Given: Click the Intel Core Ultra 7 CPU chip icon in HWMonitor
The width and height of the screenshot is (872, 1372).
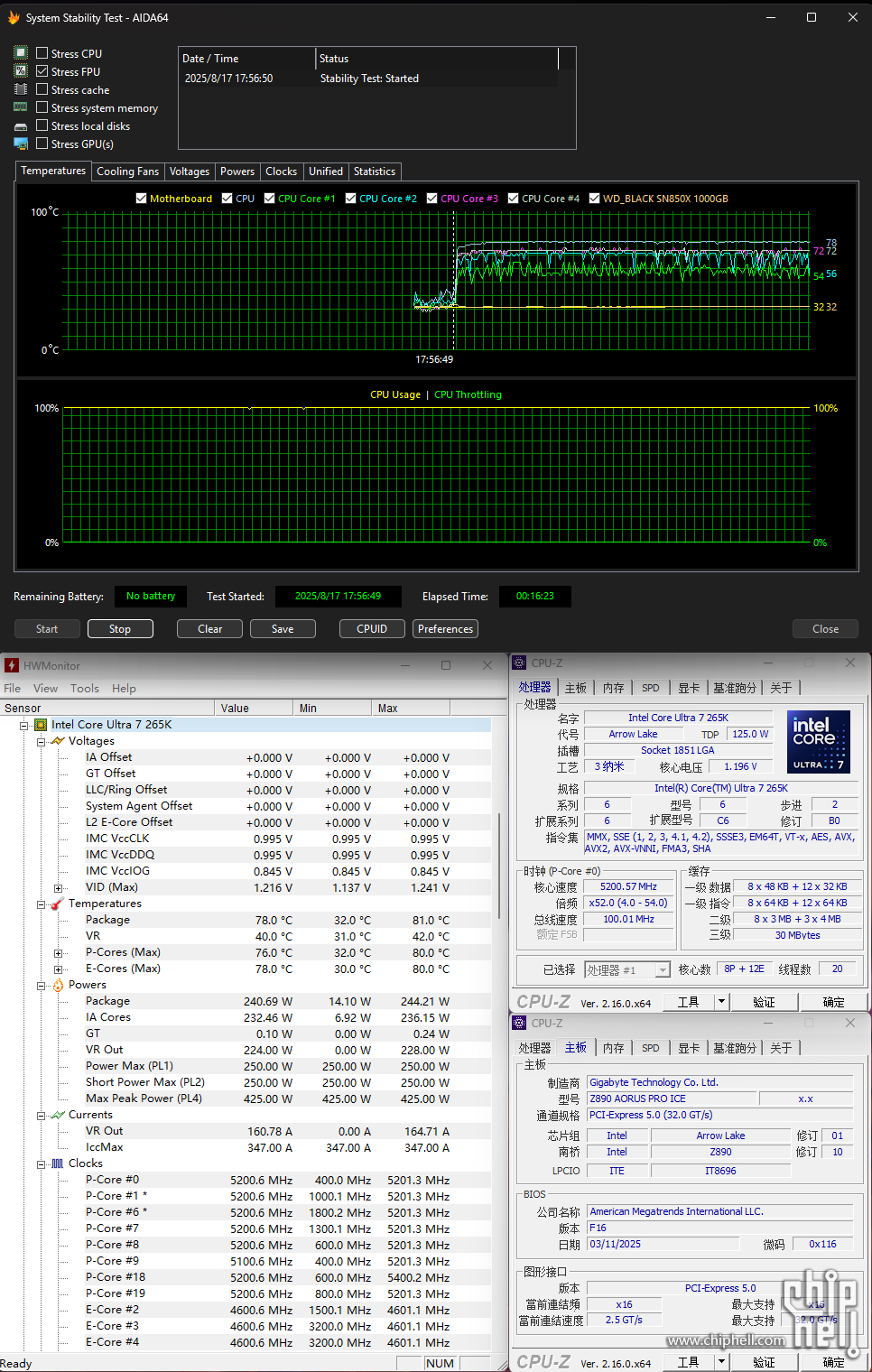Looking at the screenshot, I should pyautogui.click(x=41, y=725).
